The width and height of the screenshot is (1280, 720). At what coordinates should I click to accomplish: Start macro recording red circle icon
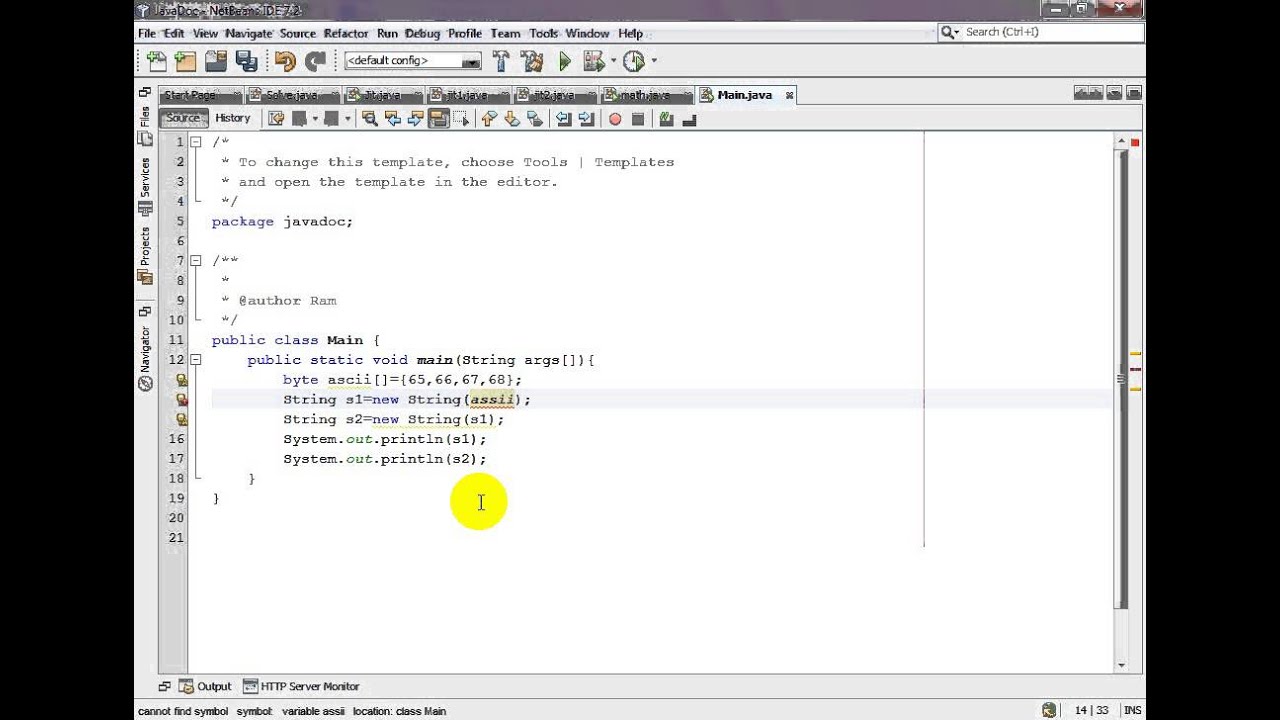[x=615, y=119]
